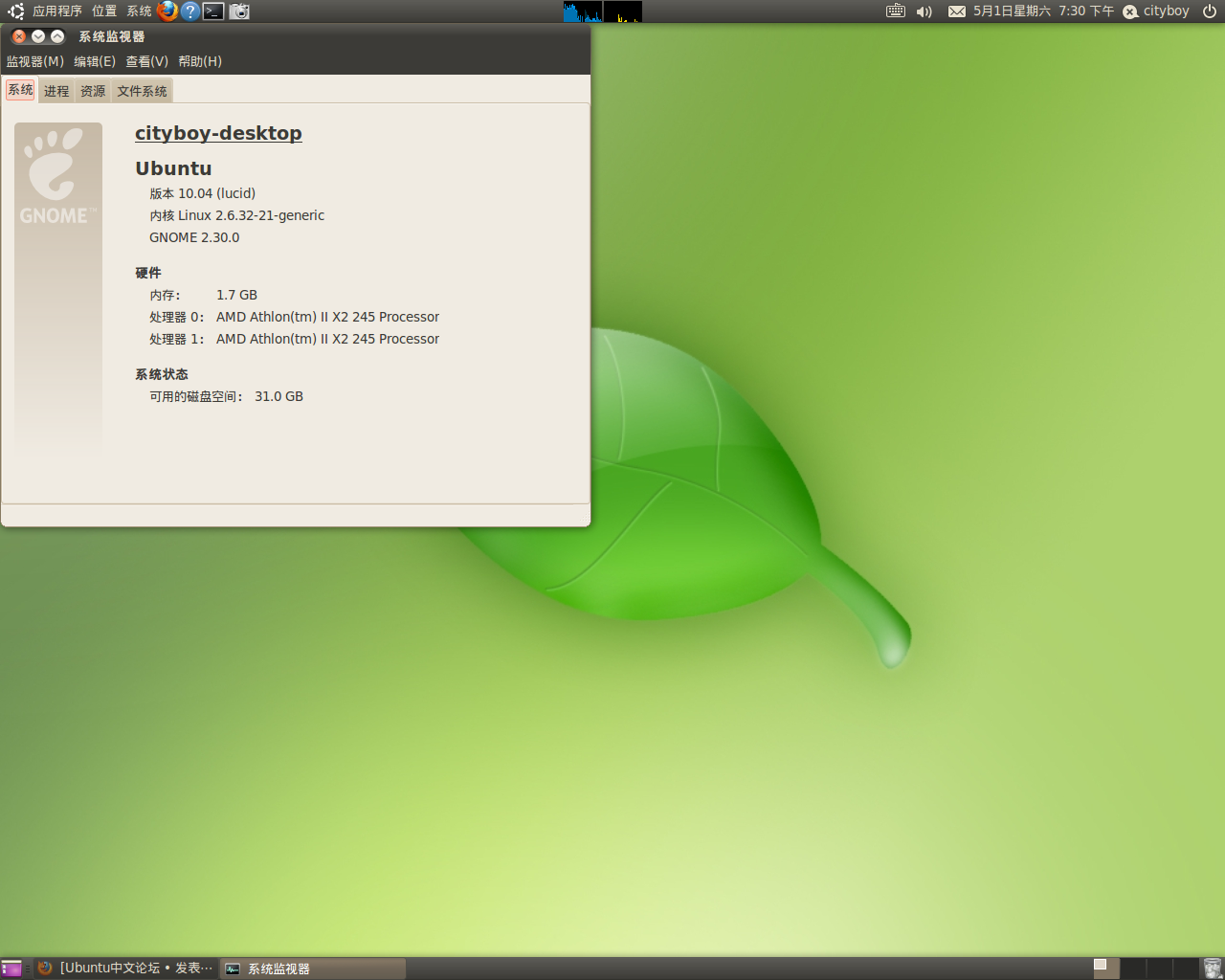Viewport: 1225px width, 980px height.
Task: Open the volume speaker indicator
Action: (x=924, y=11)
